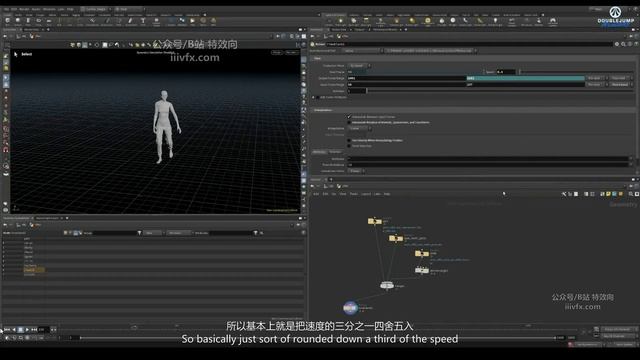
Task: Stop playback in playbar
Action: tap(20, 329)
